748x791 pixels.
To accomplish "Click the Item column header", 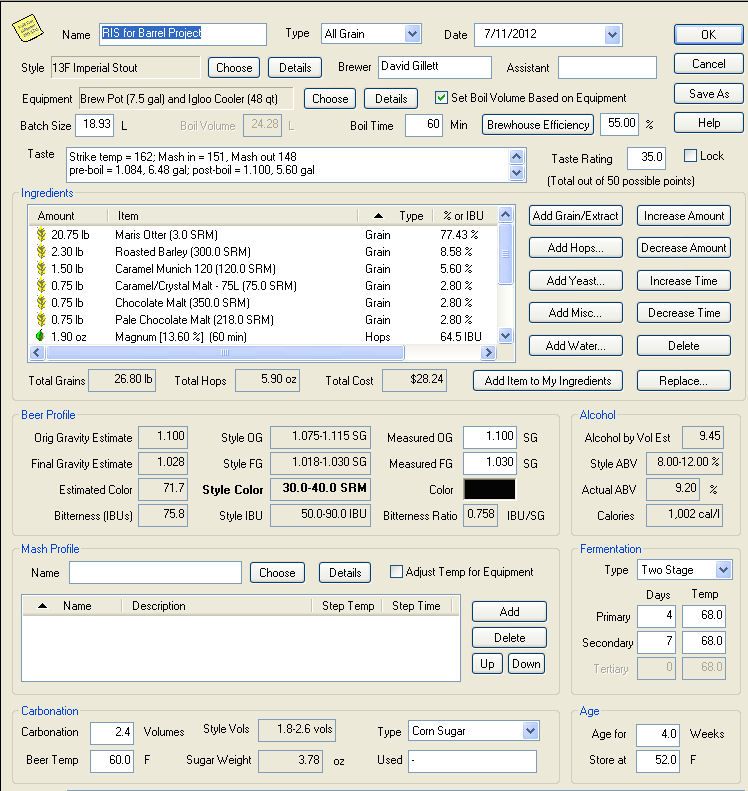I will 232,216.
